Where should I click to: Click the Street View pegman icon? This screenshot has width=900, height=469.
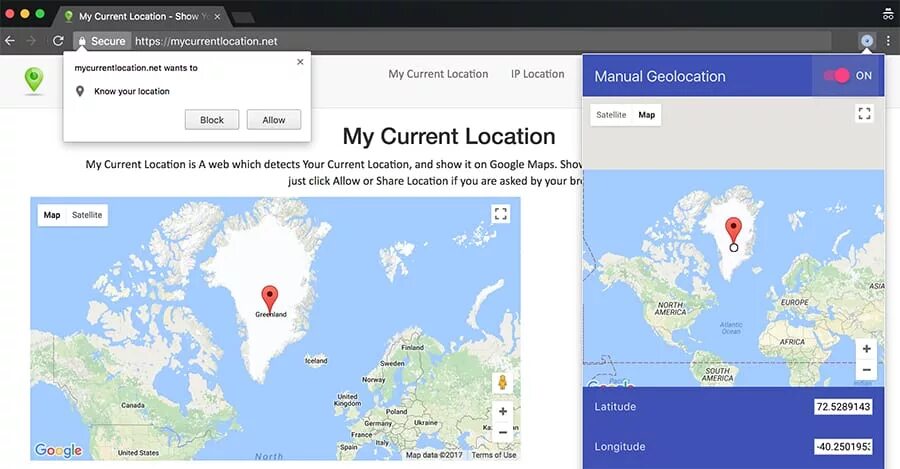point(503,382)
